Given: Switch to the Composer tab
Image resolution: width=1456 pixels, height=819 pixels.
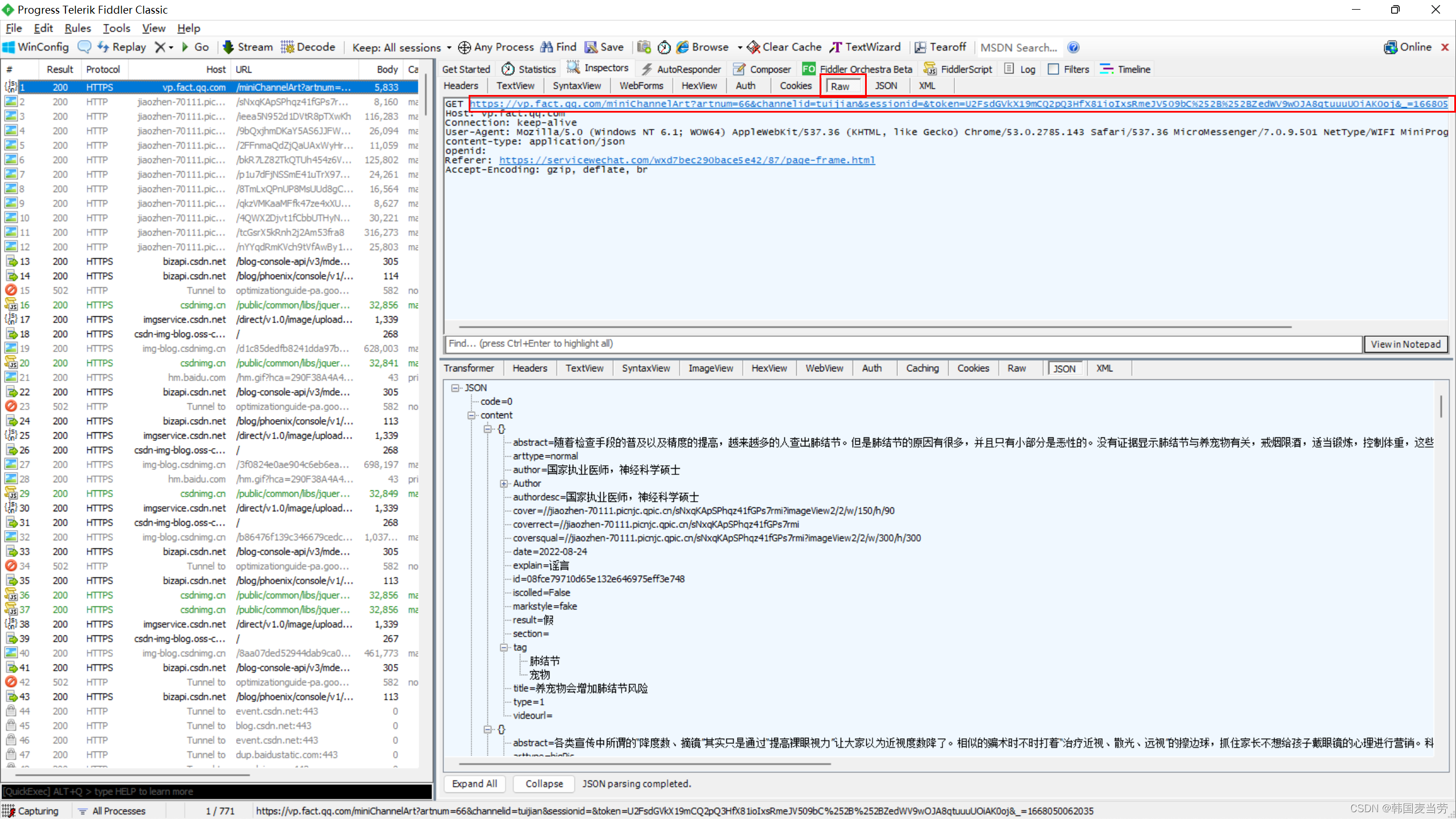Looking at the screenshot, I should [x=762, y=69].
